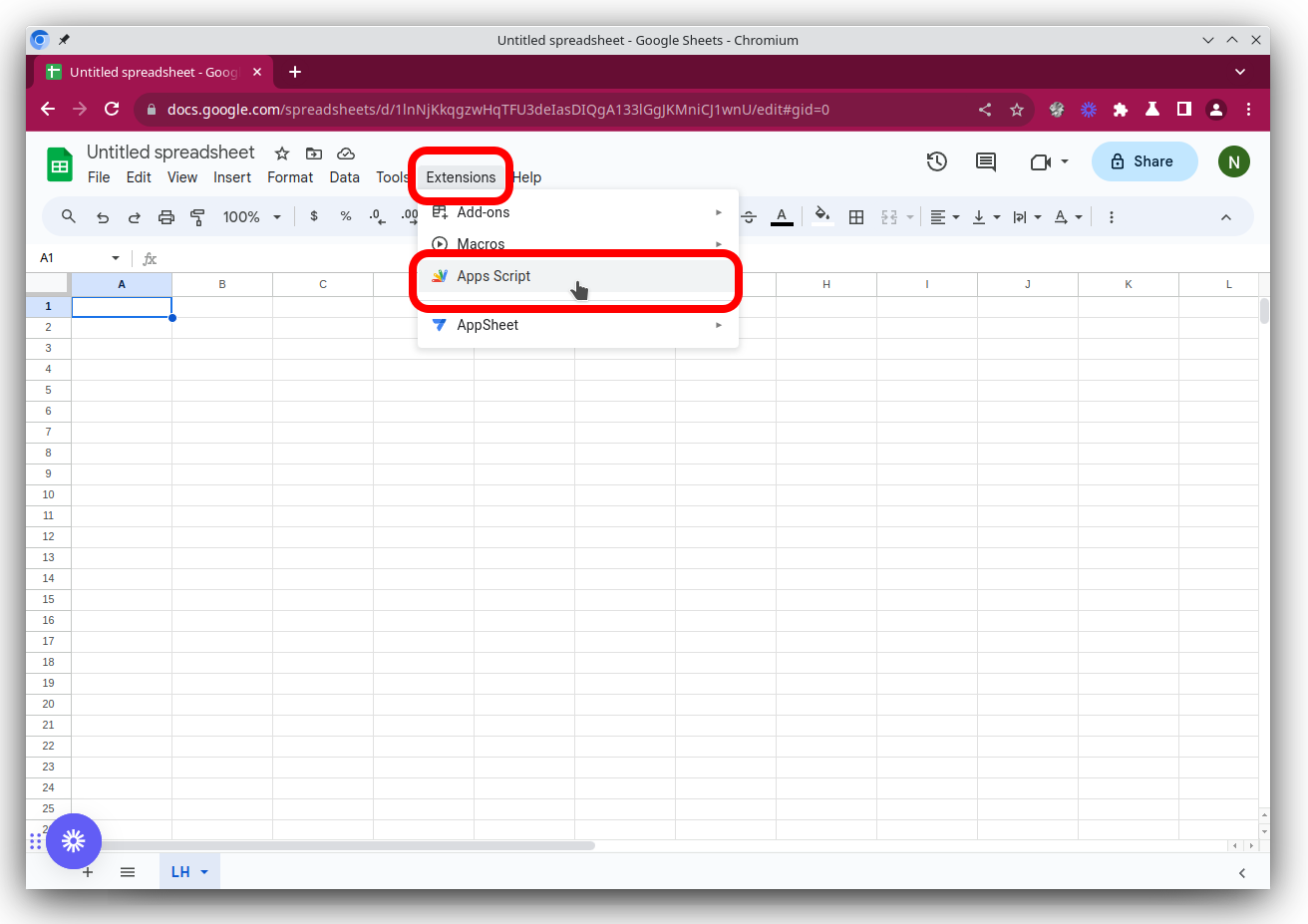1308x924 pixels.
Task: Open the toolbar's three-dot more options
Action: 1112,217
